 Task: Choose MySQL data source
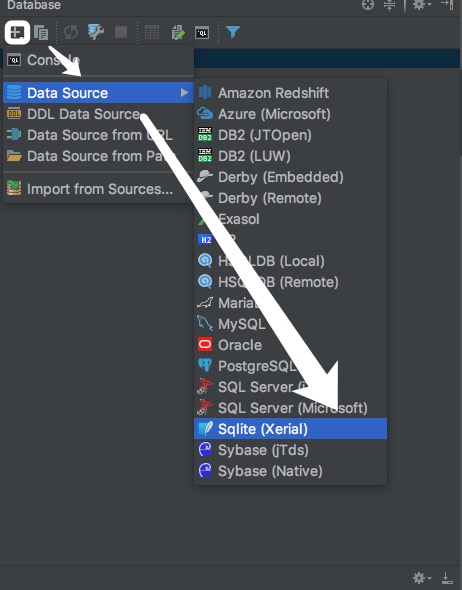click(x=290, y=324)
